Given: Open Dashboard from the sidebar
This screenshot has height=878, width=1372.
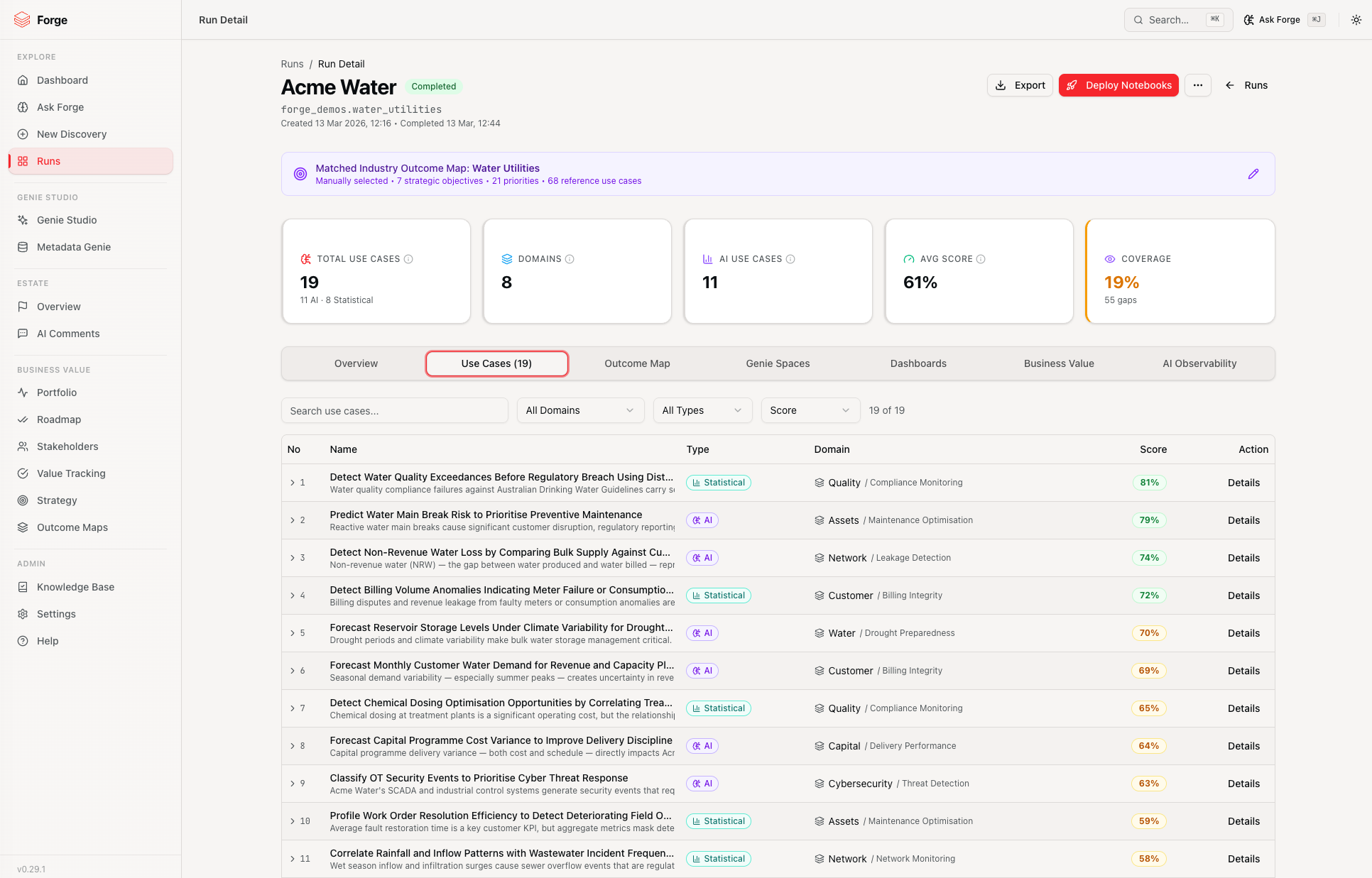Looking at the screenshot, I should click(x=91, y=80).
